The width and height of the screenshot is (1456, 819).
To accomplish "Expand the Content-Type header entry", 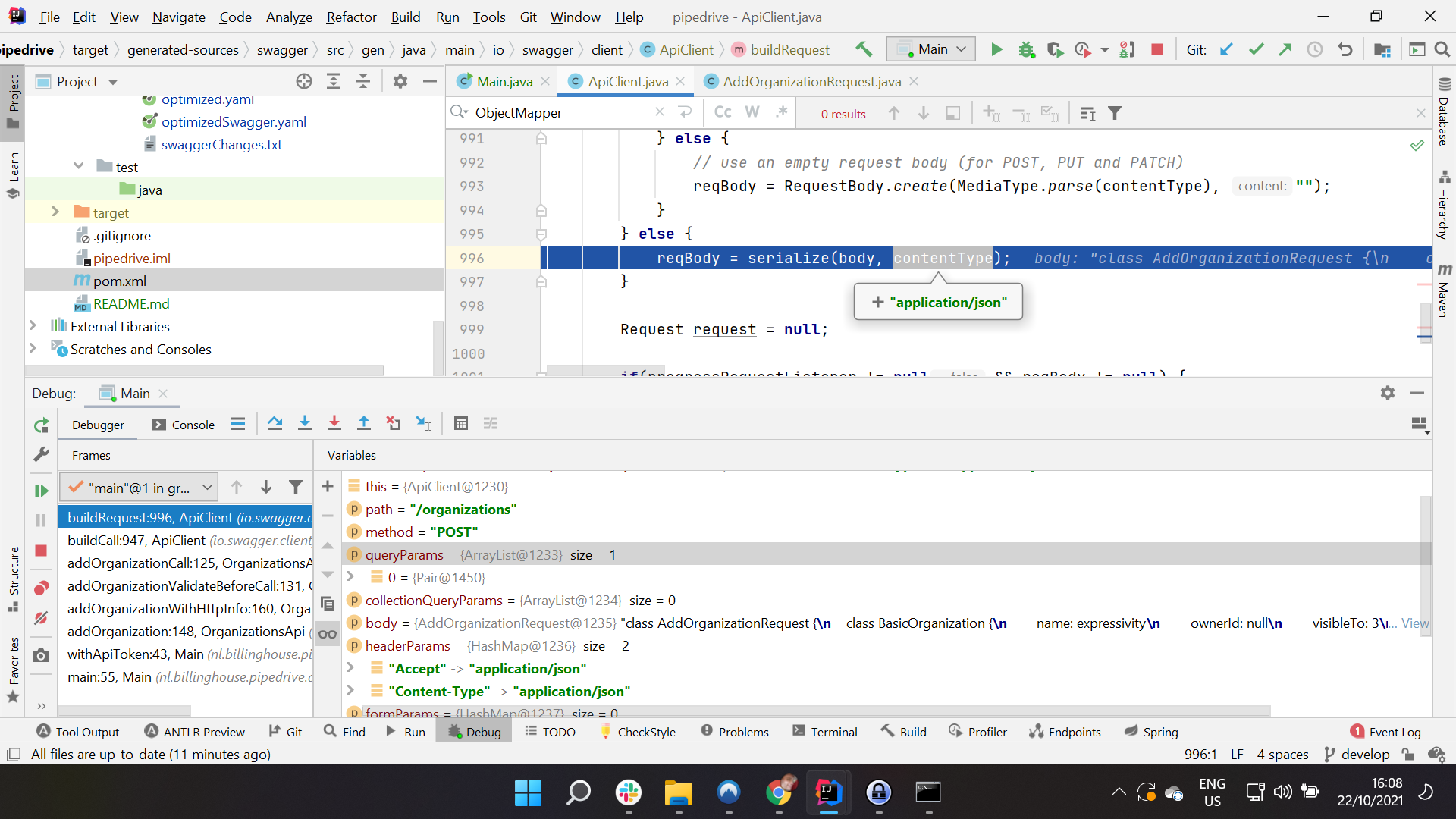I will point(350,691).
